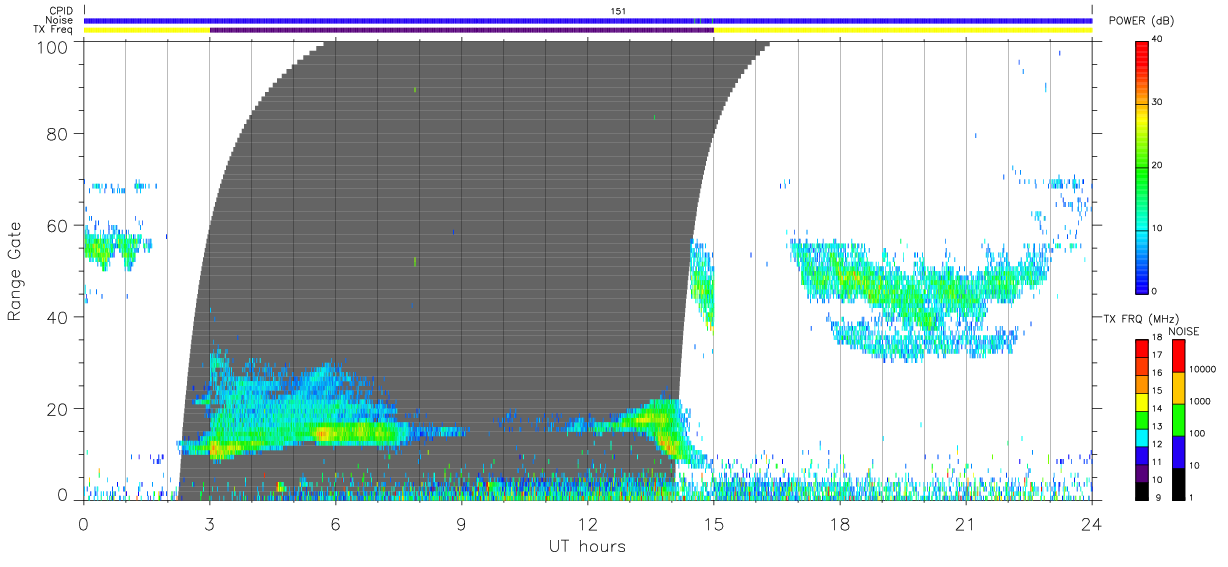
Task: Click the 24 tick on UT hours axis
Action: point(1092,524)
